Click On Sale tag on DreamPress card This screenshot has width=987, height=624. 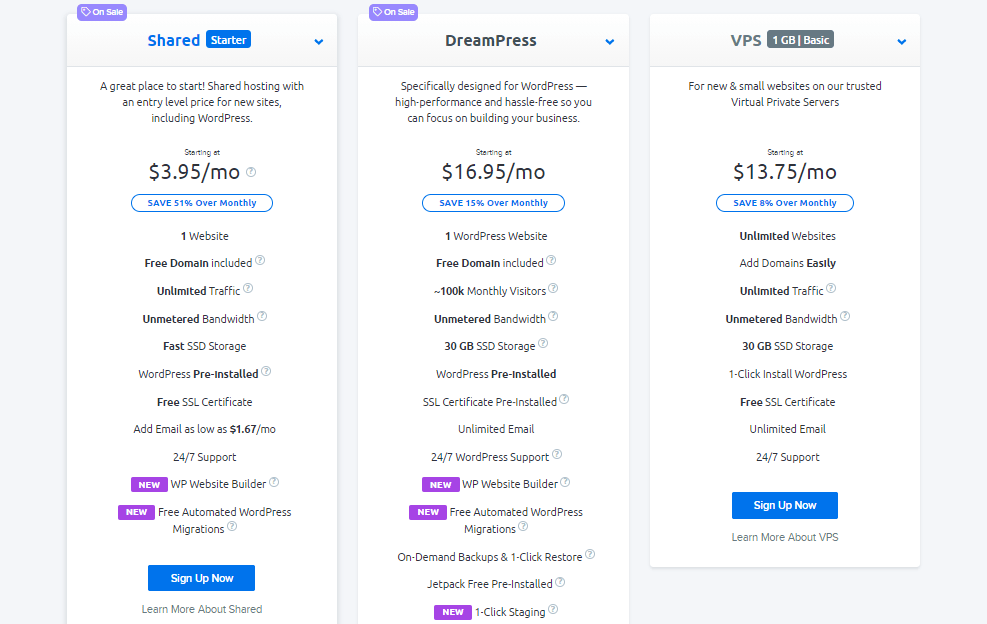(x=393, y=12)
